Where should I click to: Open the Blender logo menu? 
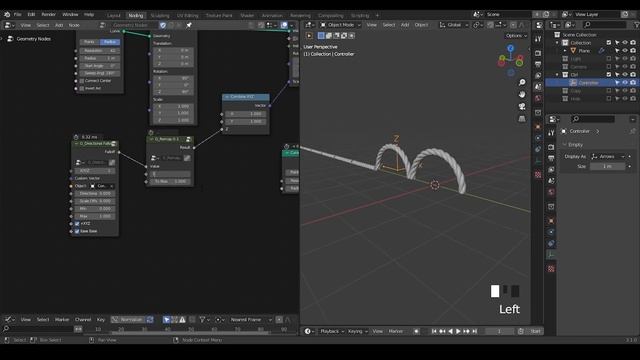point(7,14)
